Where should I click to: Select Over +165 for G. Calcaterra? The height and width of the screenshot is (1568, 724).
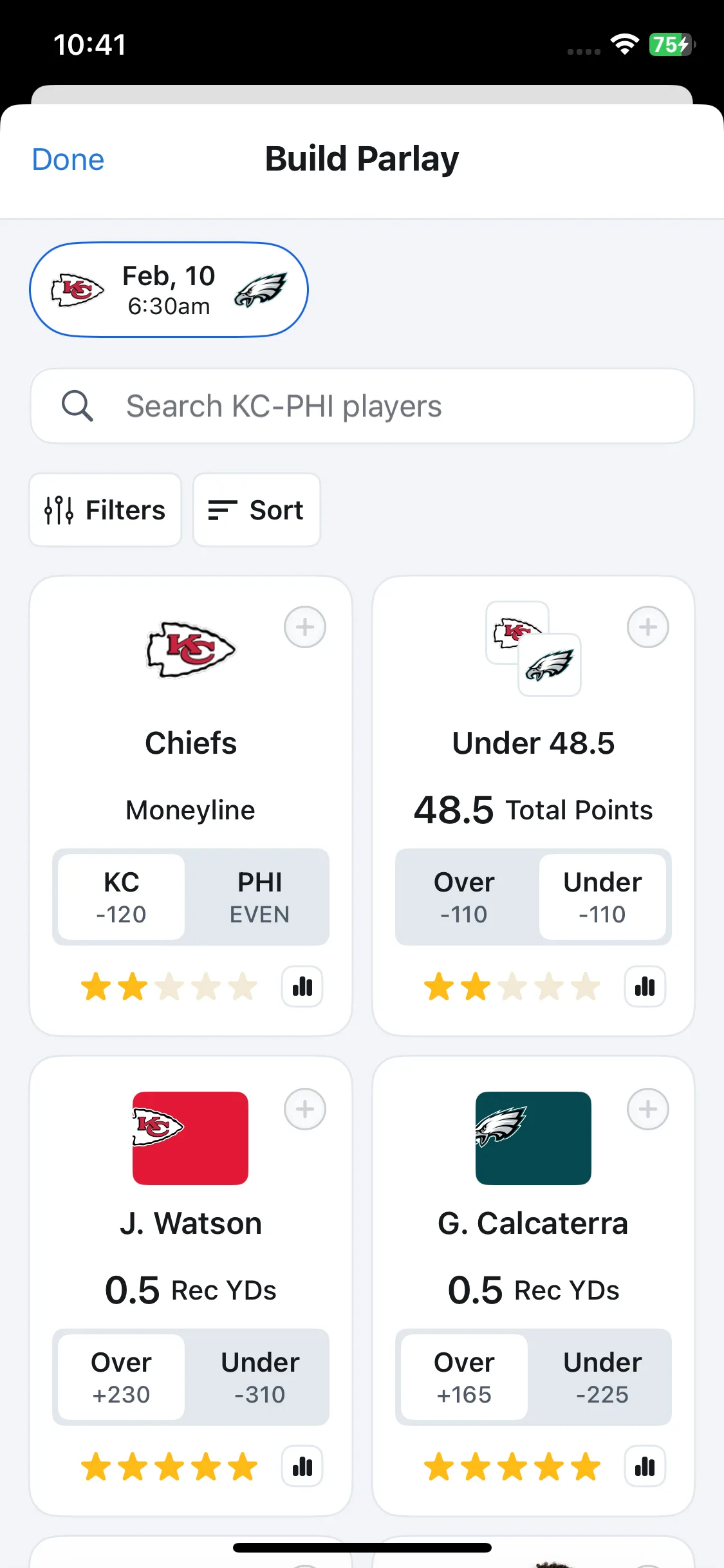(464, 1377)
